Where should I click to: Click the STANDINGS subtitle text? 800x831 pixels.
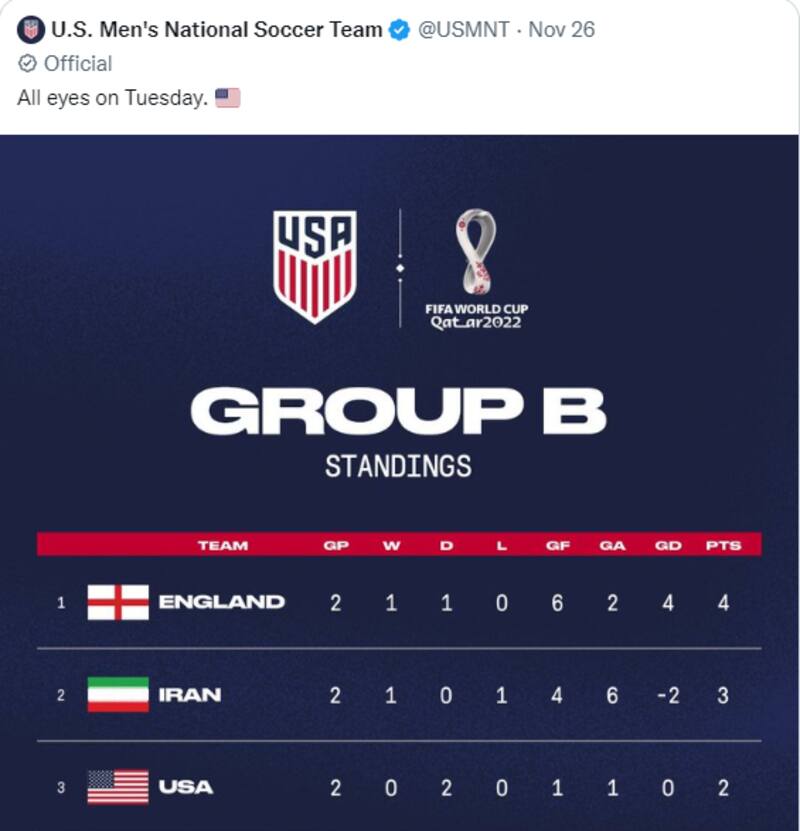[398, 466]
